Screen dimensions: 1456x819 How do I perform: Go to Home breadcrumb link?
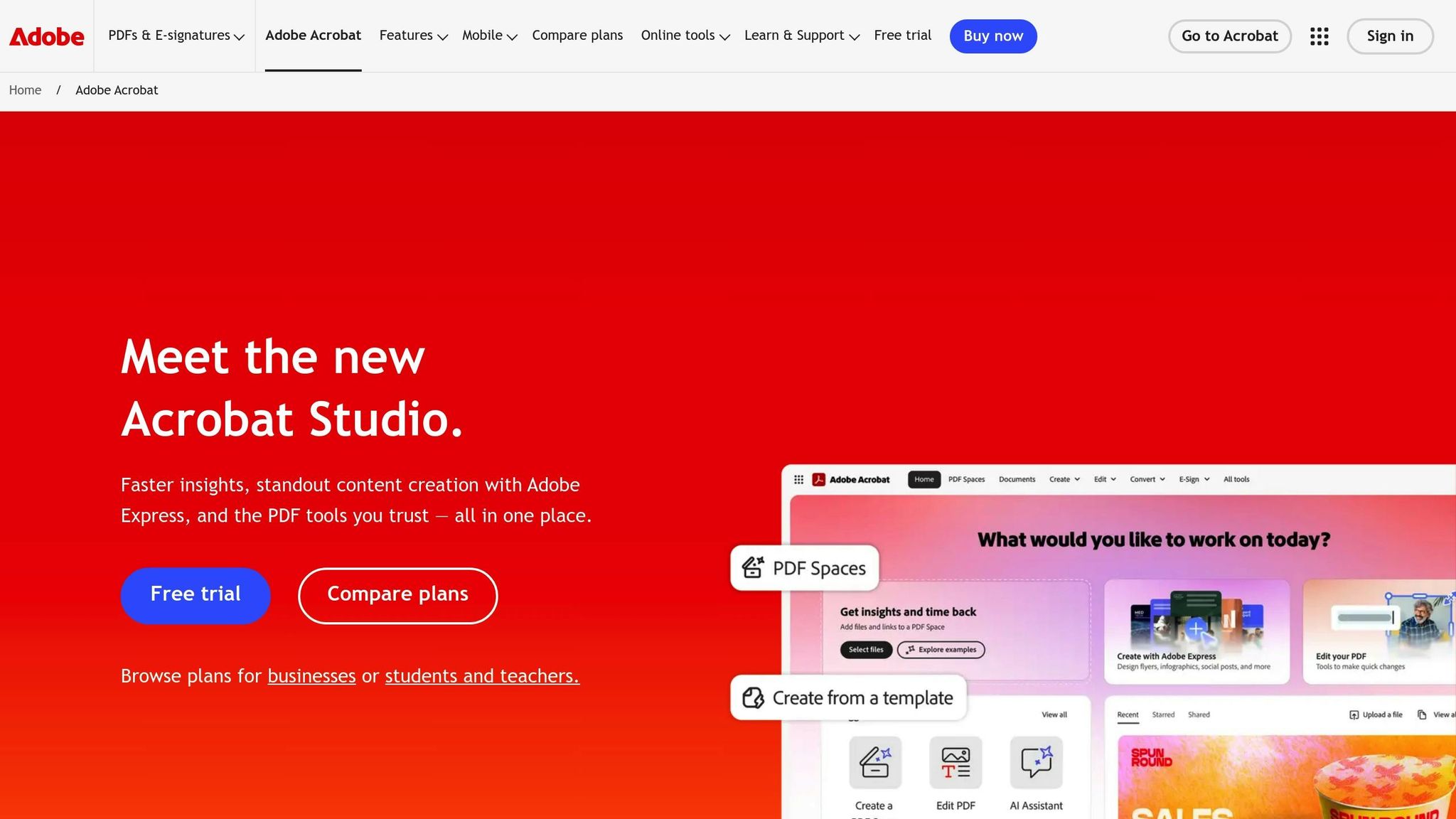[25, 90]
